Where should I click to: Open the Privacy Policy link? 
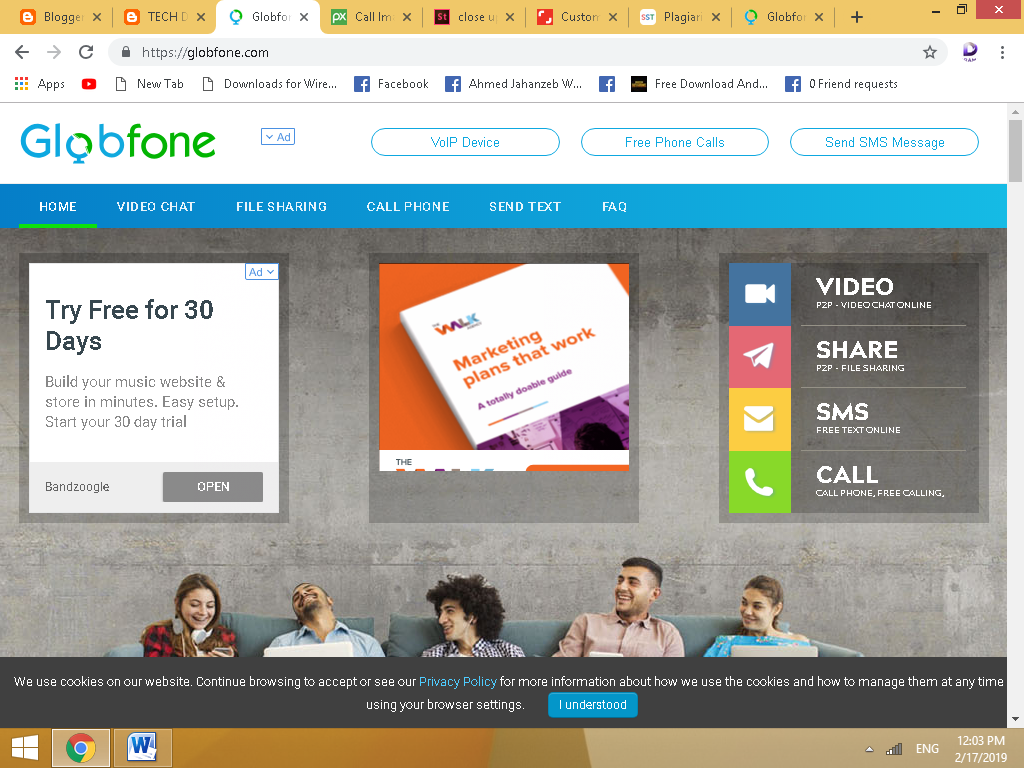(x=457, y=682)
